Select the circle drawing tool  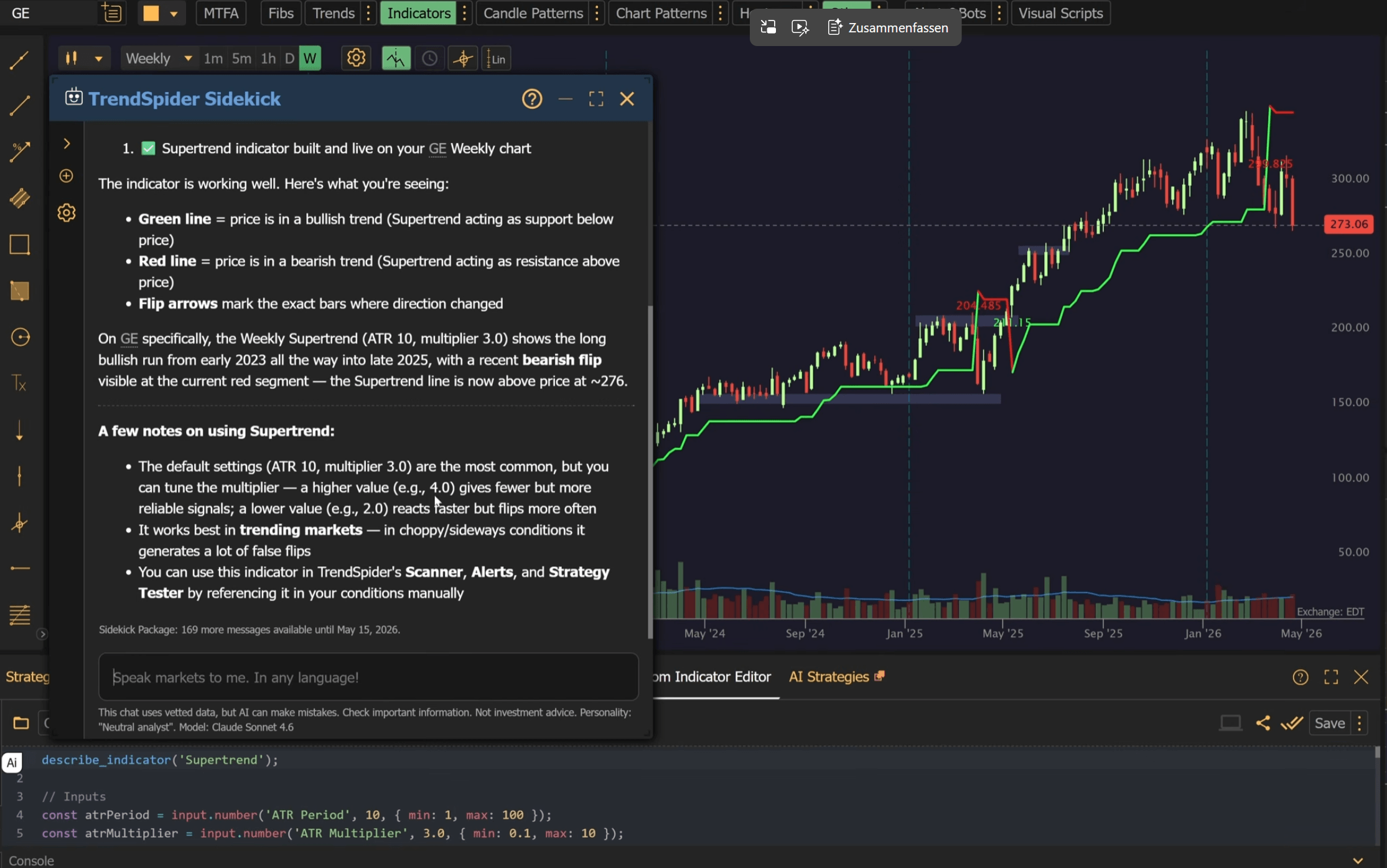19,337
